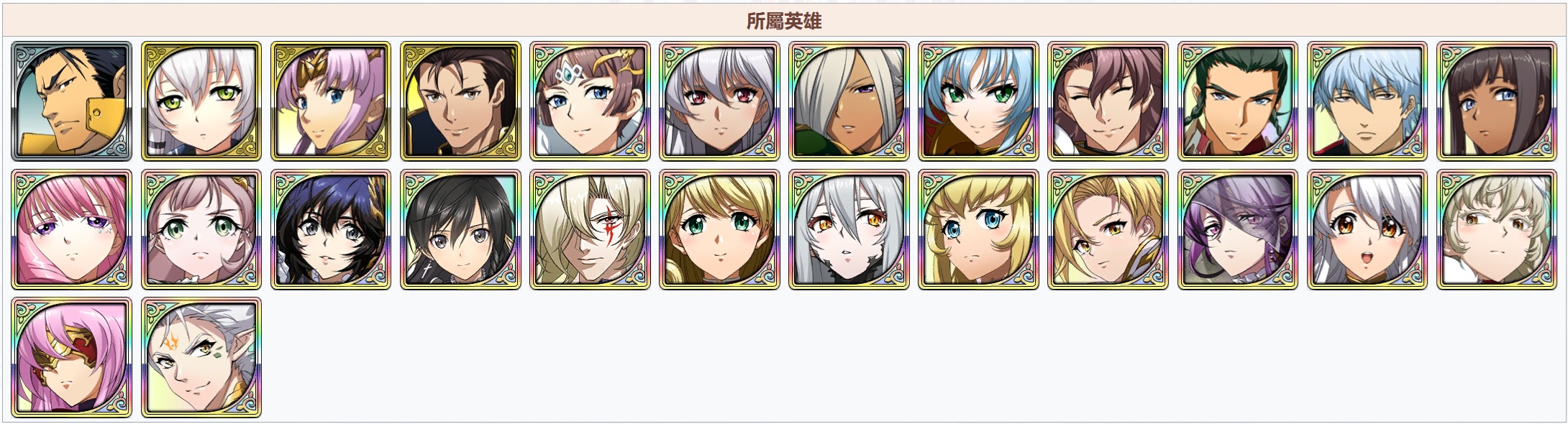The width and height of the screenshot is (1568, 424).
Task: Open the purple-haired hero with veil
Action: 1237,229
